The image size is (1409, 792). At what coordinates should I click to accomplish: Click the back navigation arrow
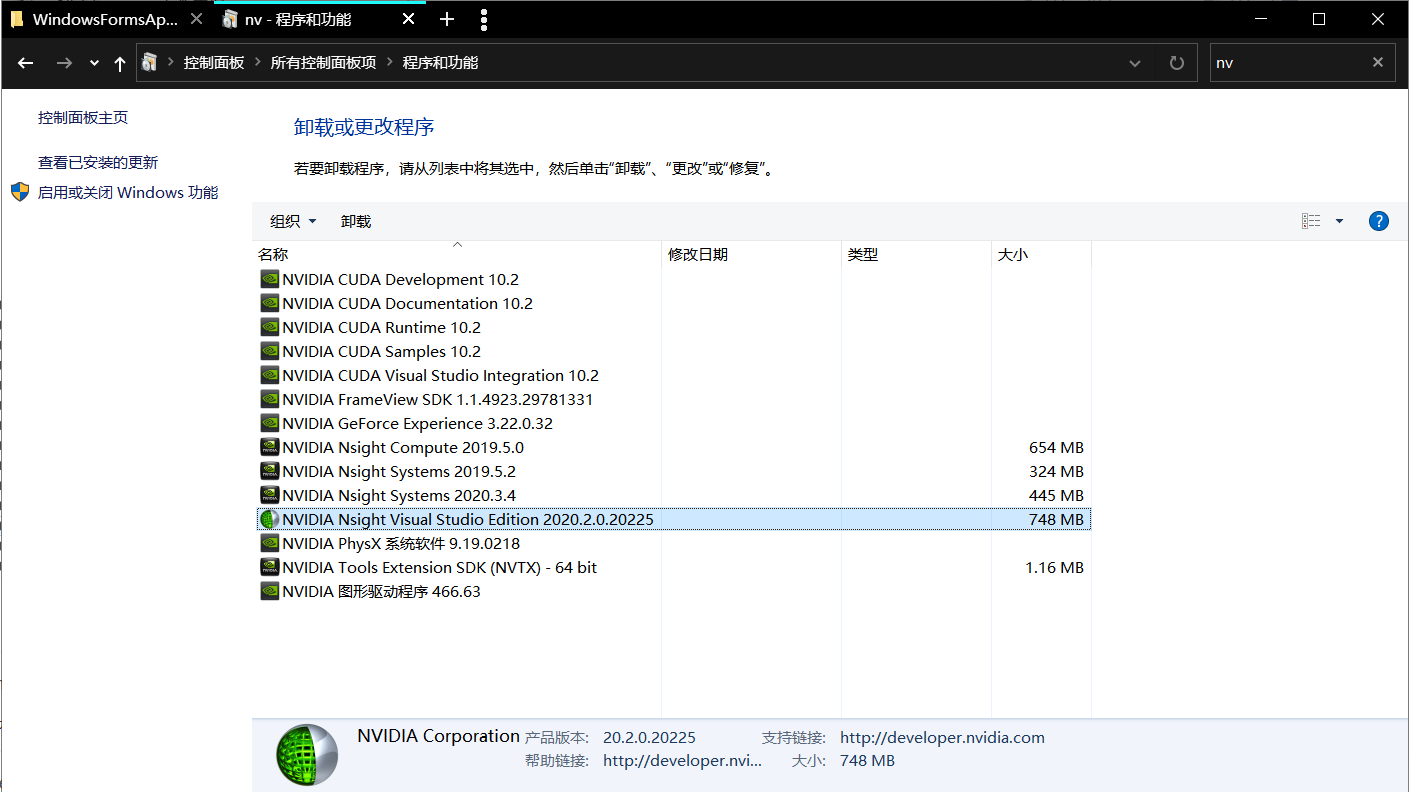coord(25,62)
